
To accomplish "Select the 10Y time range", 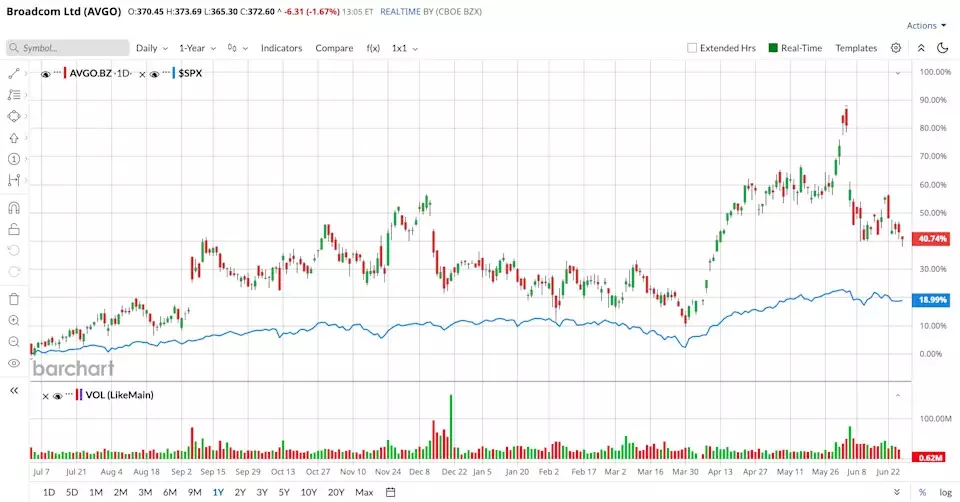I will click(309, 492).
